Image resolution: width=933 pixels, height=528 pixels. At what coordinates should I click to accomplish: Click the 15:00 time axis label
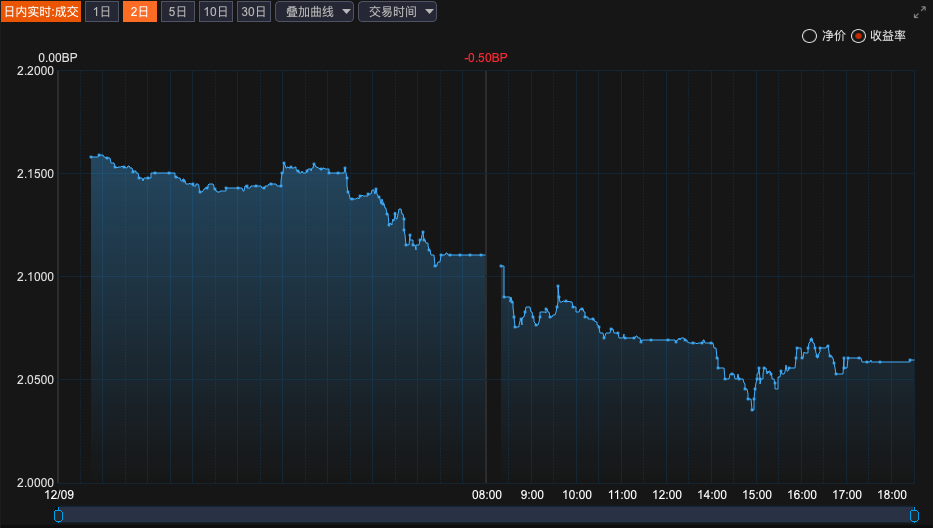point(757,495)
